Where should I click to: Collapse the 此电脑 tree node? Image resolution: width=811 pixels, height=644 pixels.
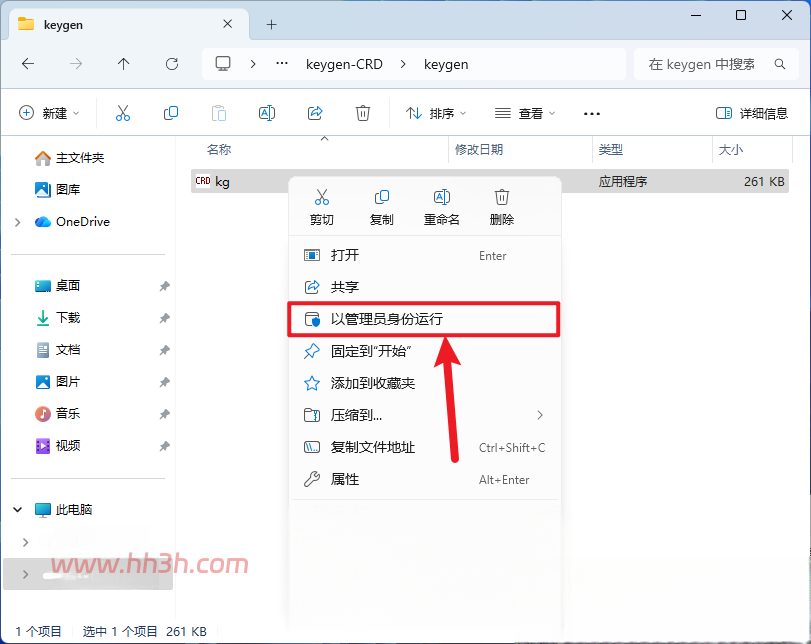(x=18, y=510)
